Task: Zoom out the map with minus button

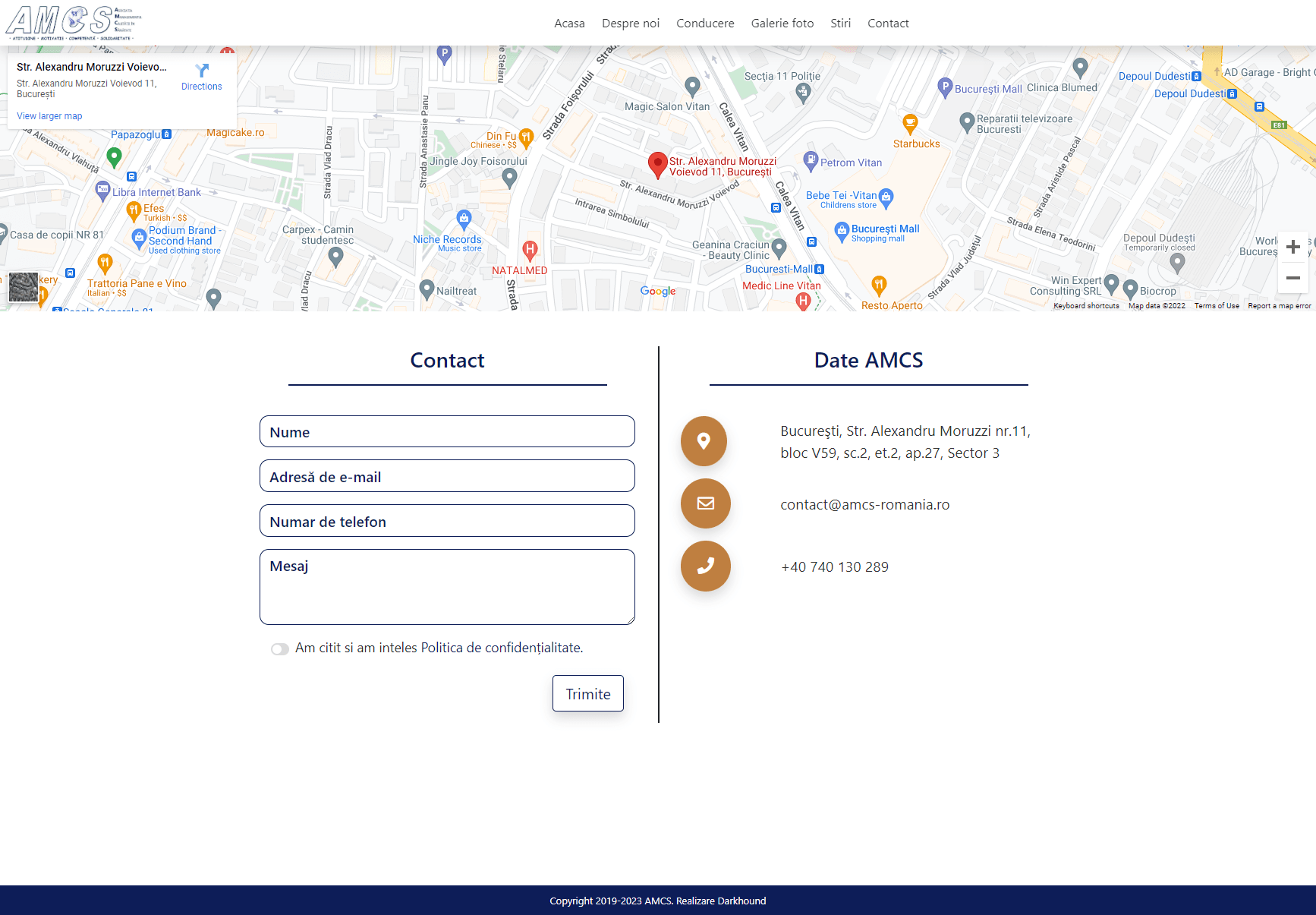Action: [1293, 278]
